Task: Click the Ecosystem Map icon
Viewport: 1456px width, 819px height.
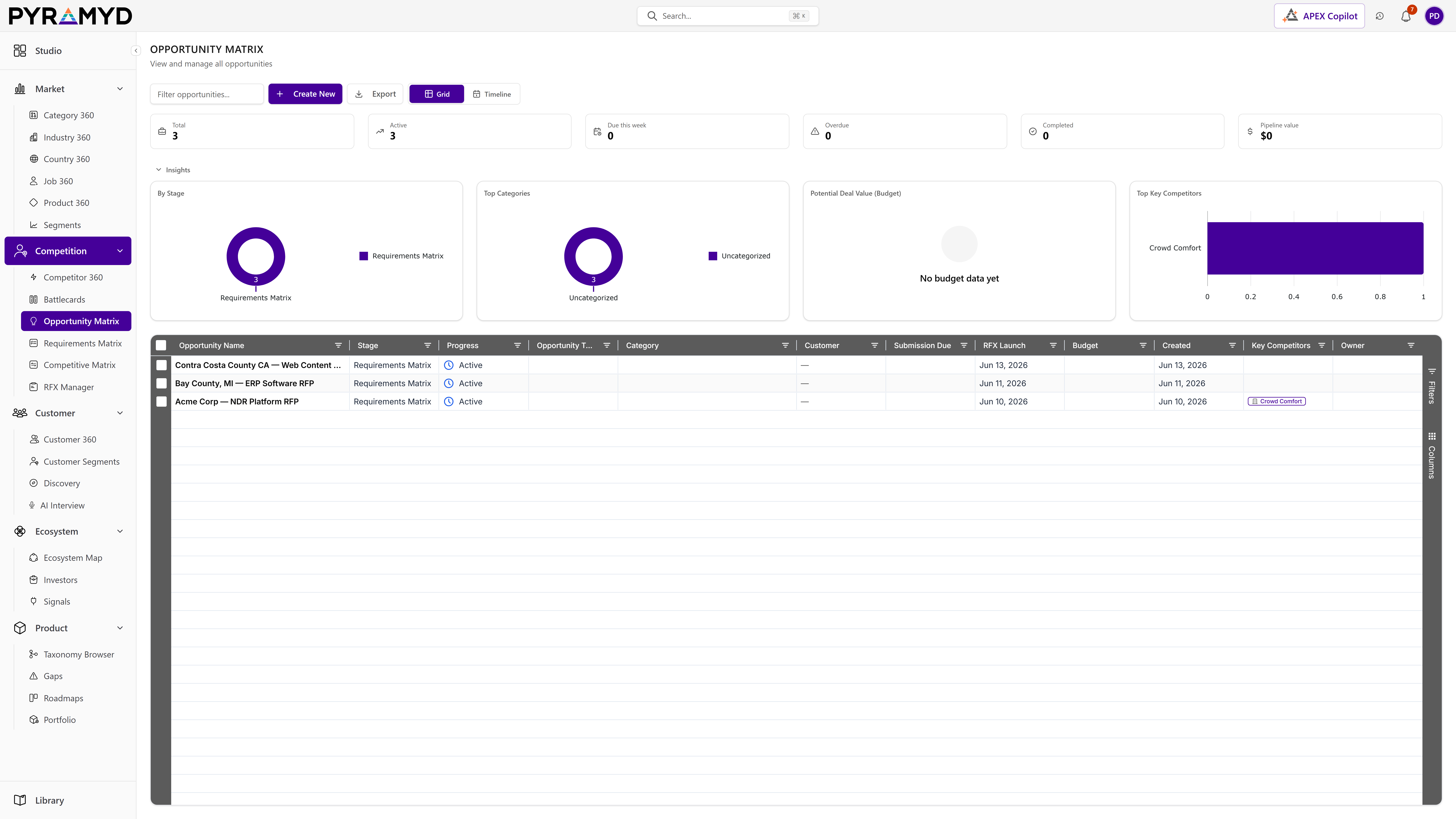Action: pos(33,558)
